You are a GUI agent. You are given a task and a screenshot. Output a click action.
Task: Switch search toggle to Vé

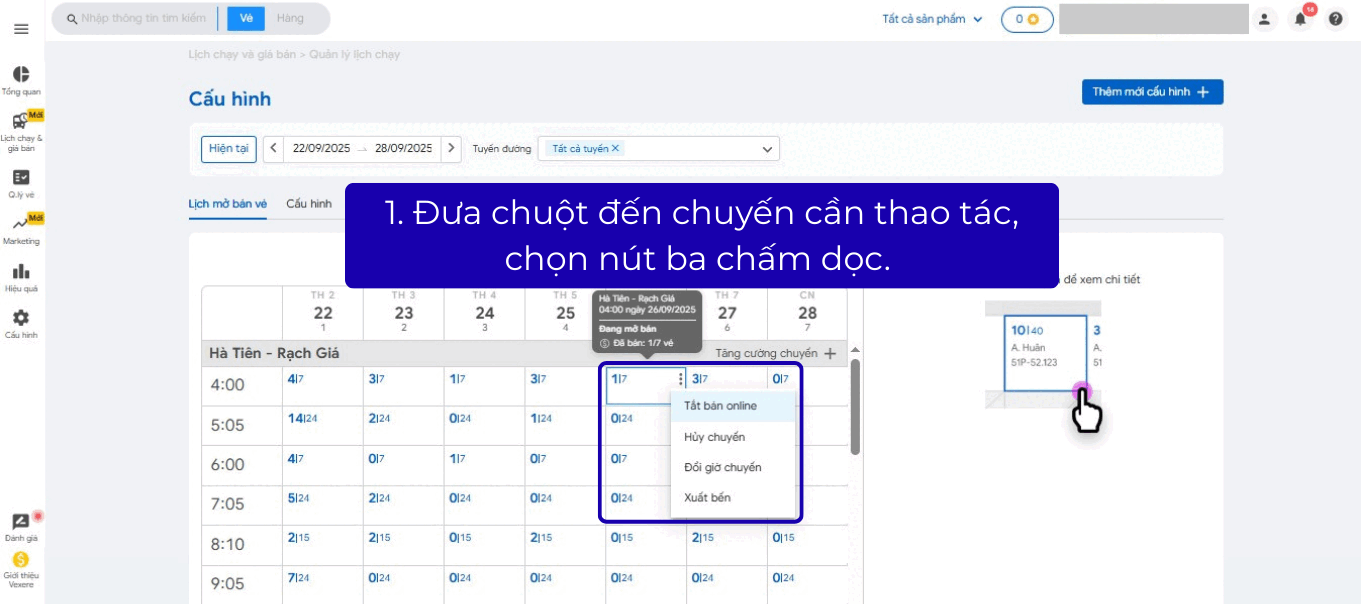[x=246, y=19]
